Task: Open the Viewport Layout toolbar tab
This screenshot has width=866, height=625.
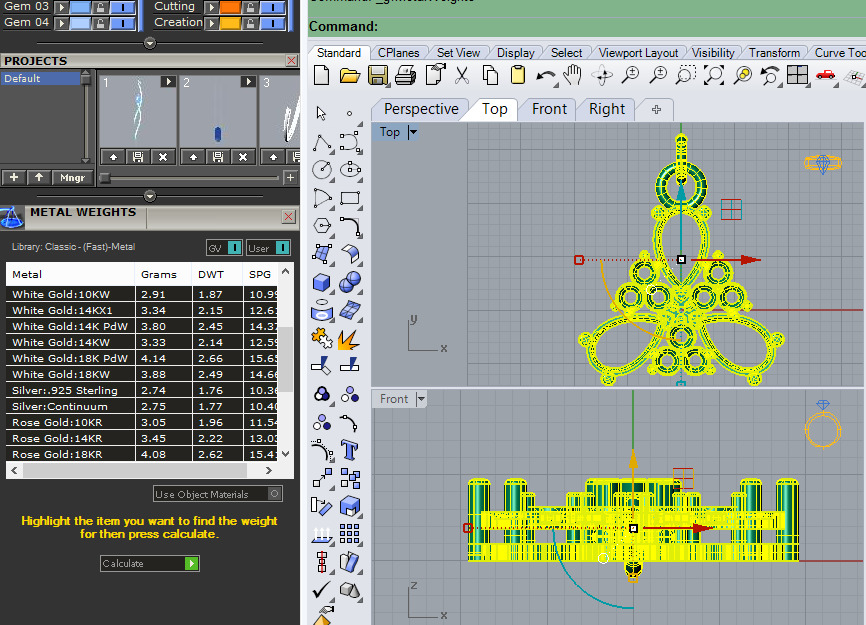Action: tap(638, 53)
